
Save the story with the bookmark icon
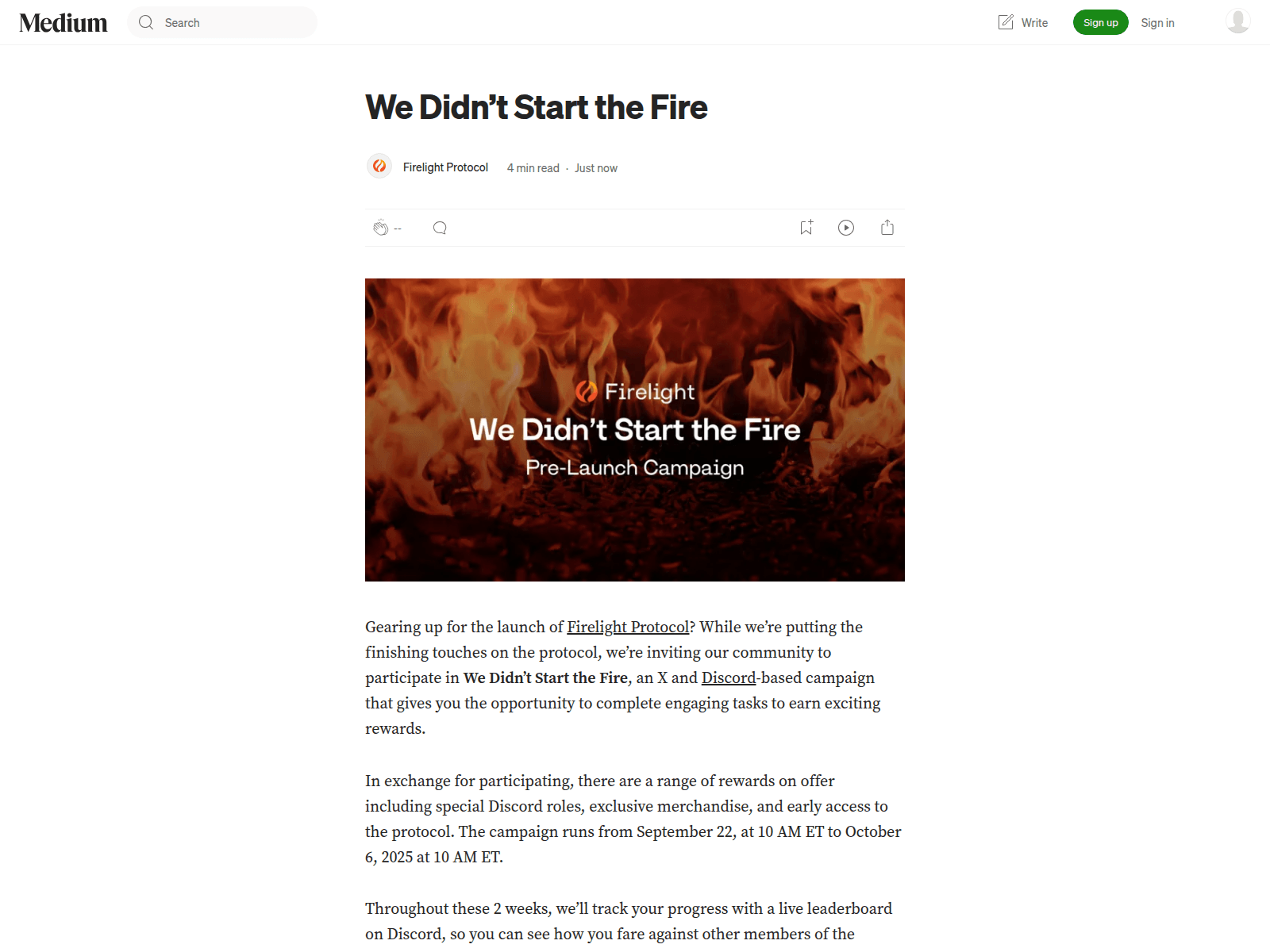pyautogui.click(x=806, y=228)
